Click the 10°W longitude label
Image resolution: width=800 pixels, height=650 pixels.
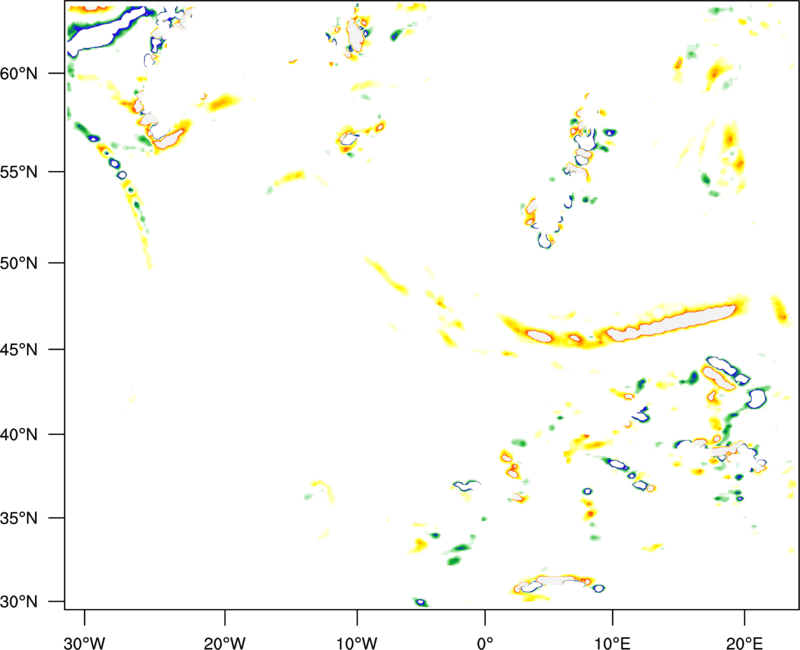tap(357, 643)
